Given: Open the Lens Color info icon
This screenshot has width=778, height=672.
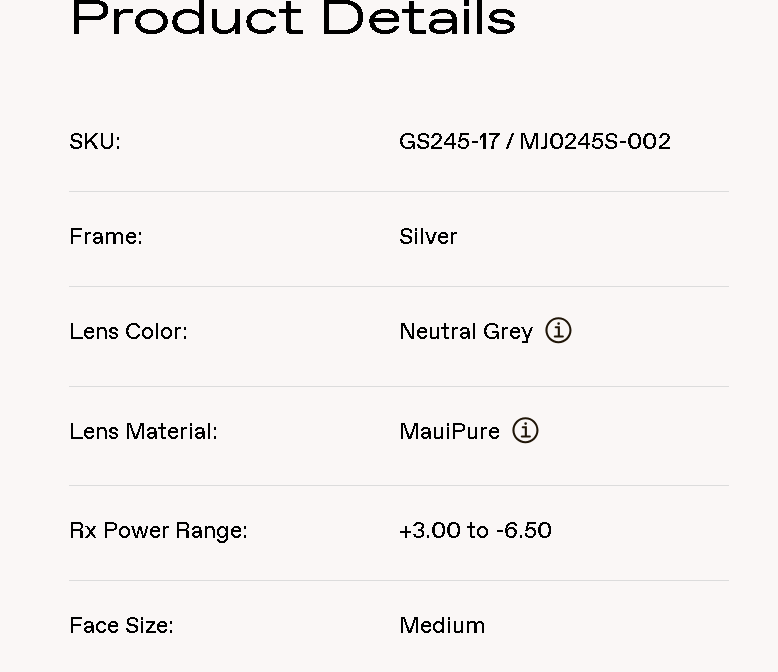Looking at the screenshot, I should (558, 331).
